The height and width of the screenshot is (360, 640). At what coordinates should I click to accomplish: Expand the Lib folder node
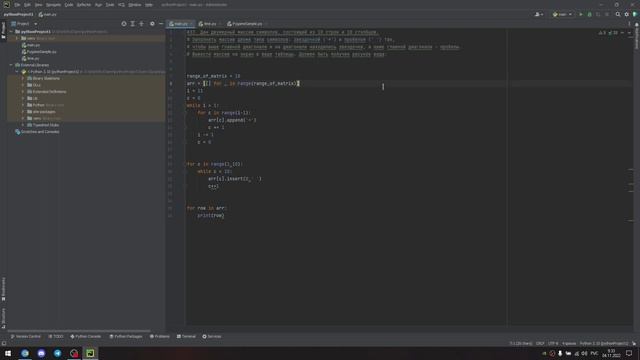(x=23, y=98)
